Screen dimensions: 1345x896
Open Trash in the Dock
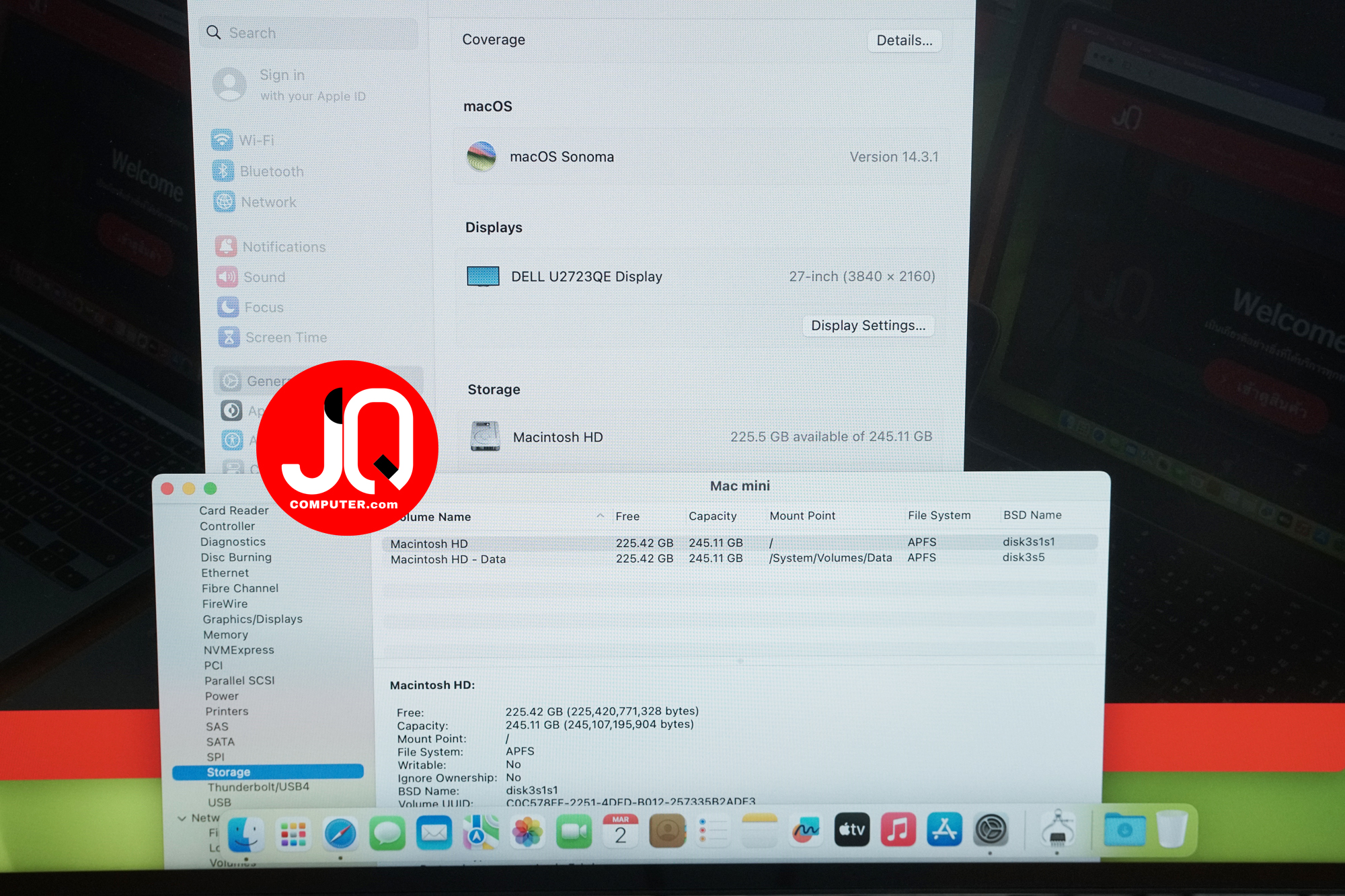pyautogui.click(x=1172, y=828)
